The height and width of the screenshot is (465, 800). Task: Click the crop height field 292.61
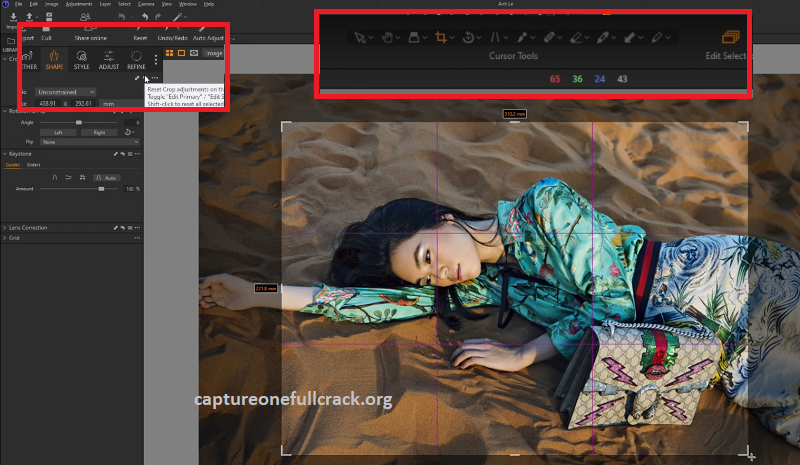(83, 104)
